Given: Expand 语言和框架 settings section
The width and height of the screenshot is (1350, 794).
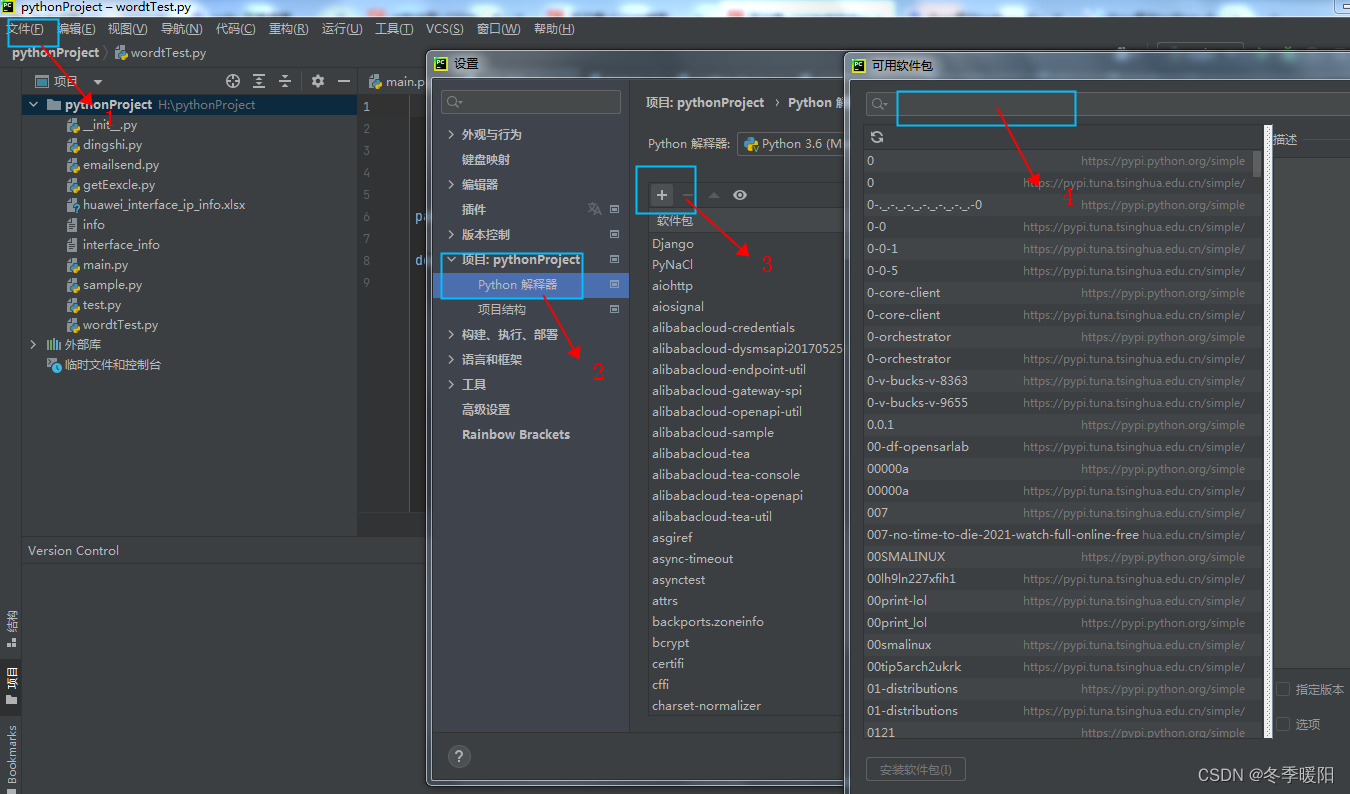Looking at the screenshot, I should [451, 359].
